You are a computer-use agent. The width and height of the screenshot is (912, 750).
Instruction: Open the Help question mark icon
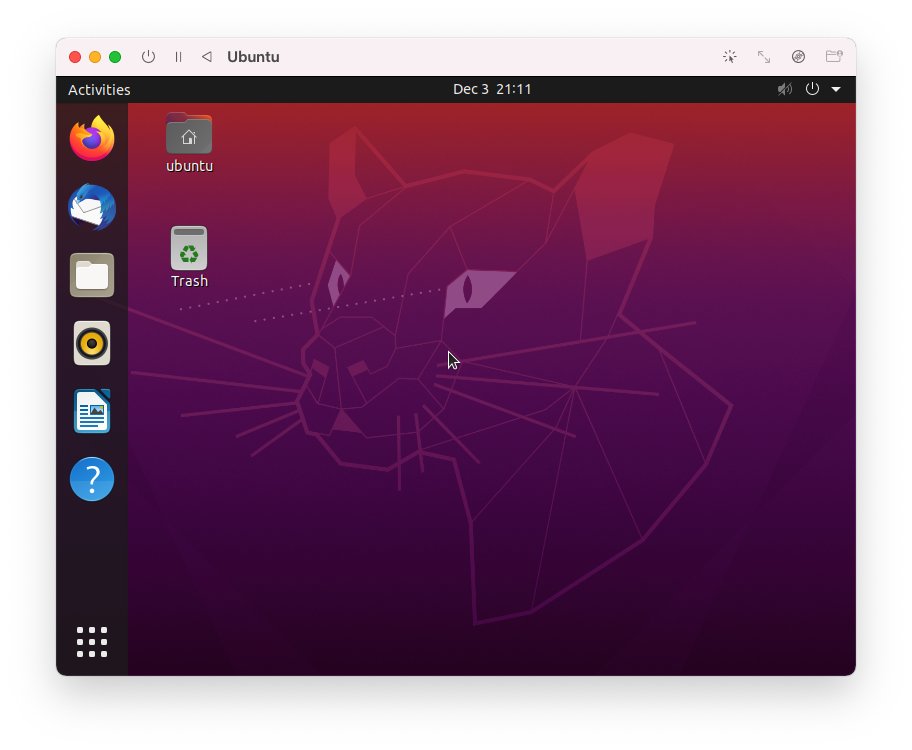(92, 479)
